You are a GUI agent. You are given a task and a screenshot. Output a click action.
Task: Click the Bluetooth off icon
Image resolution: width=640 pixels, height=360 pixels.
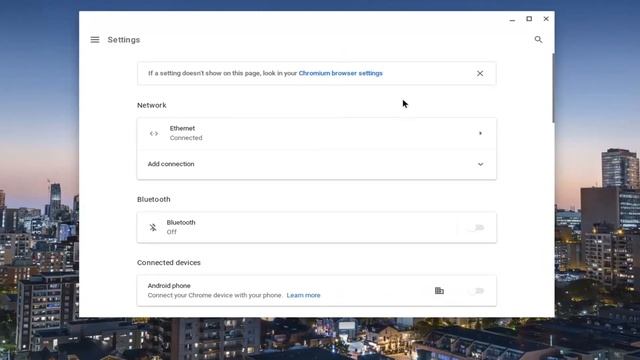pos(153,227)
